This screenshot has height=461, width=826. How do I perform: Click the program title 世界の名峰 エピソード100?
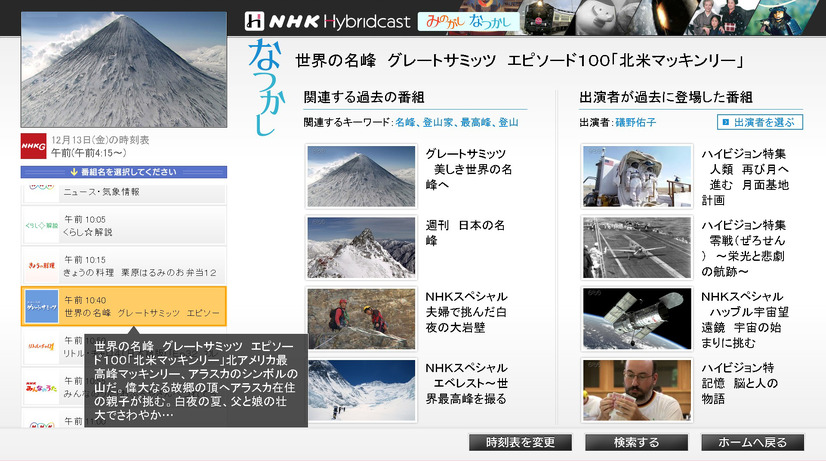pyautogui.click(x=519, y=61)
